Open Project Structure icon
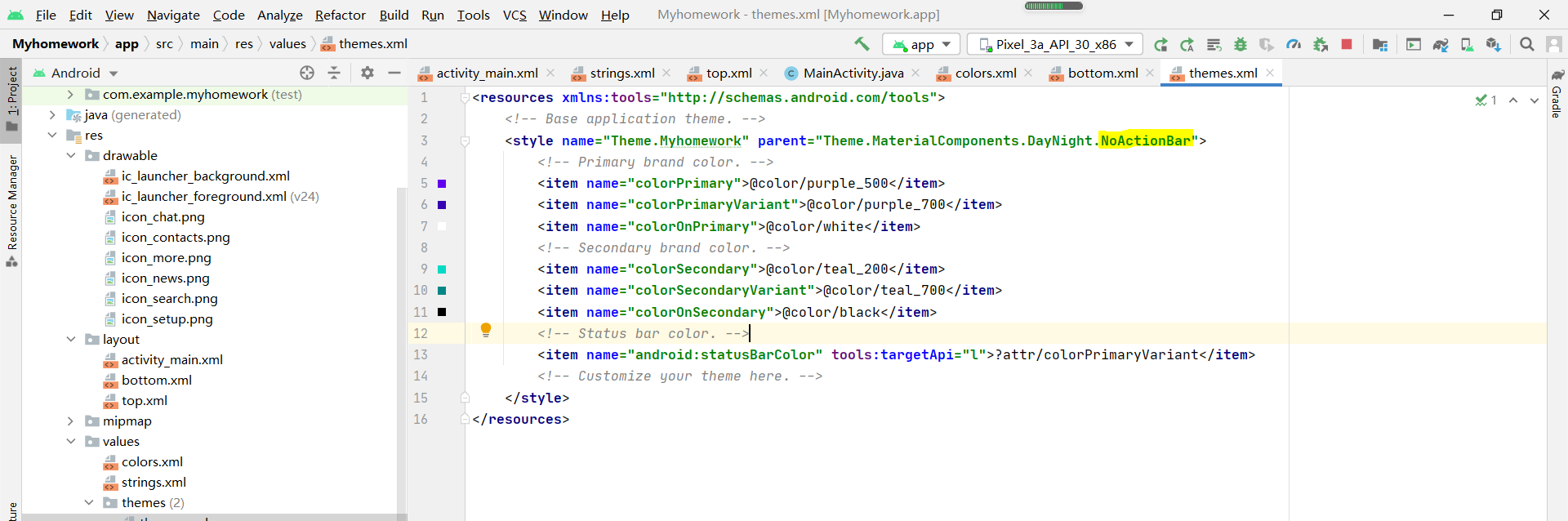The width and height of the screenshot is (1568, 521). pos(1380,44)
